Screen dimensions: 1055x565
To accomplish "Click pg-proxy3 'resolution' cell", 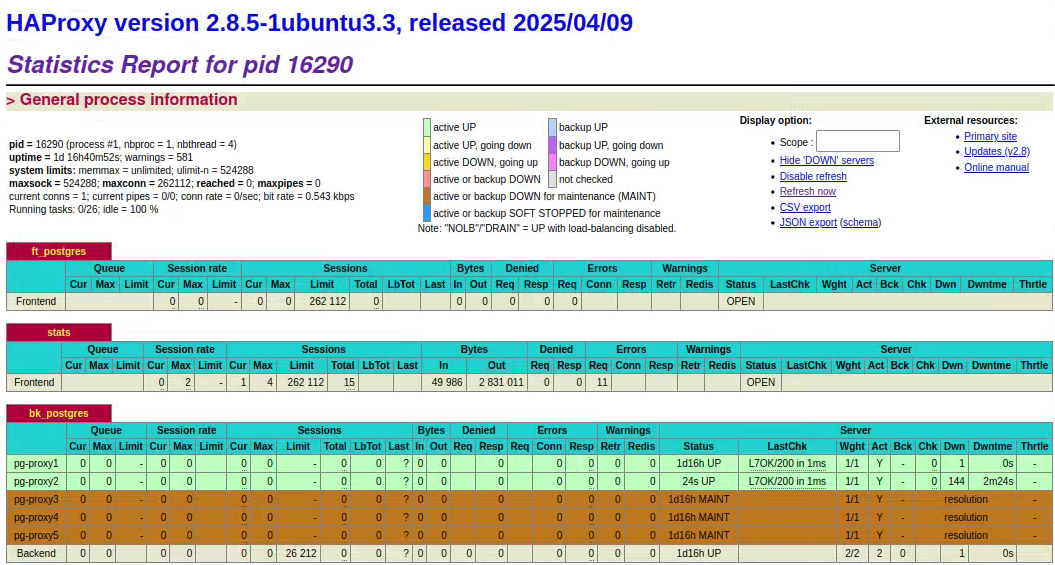I will [966, 499].
